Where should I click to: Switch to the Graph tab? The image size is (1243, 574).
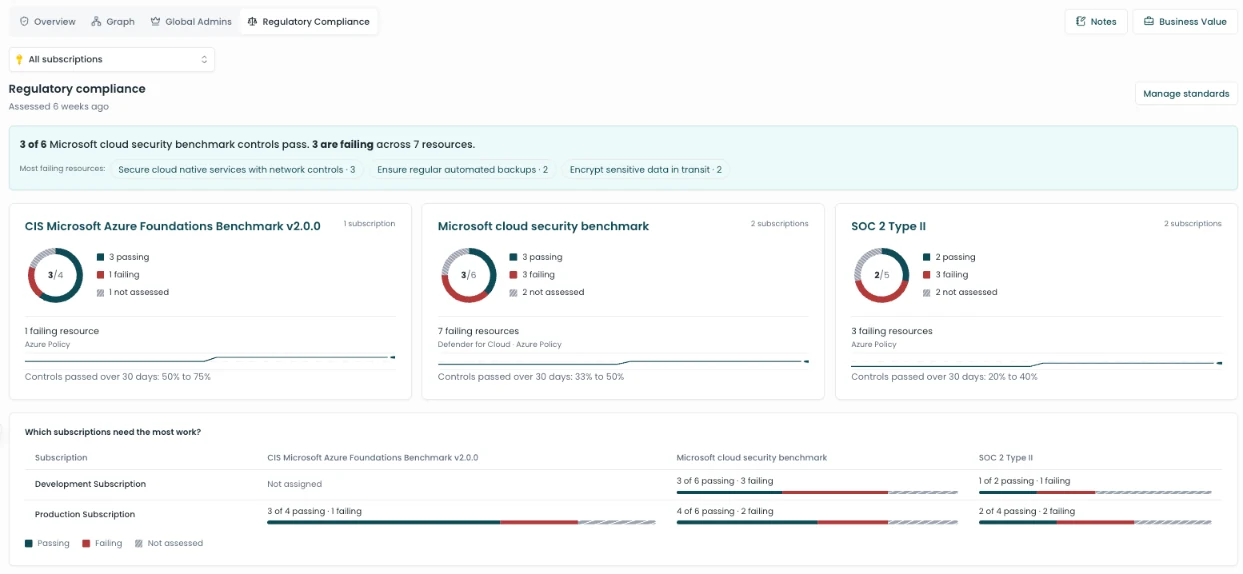tap(112, 21)
